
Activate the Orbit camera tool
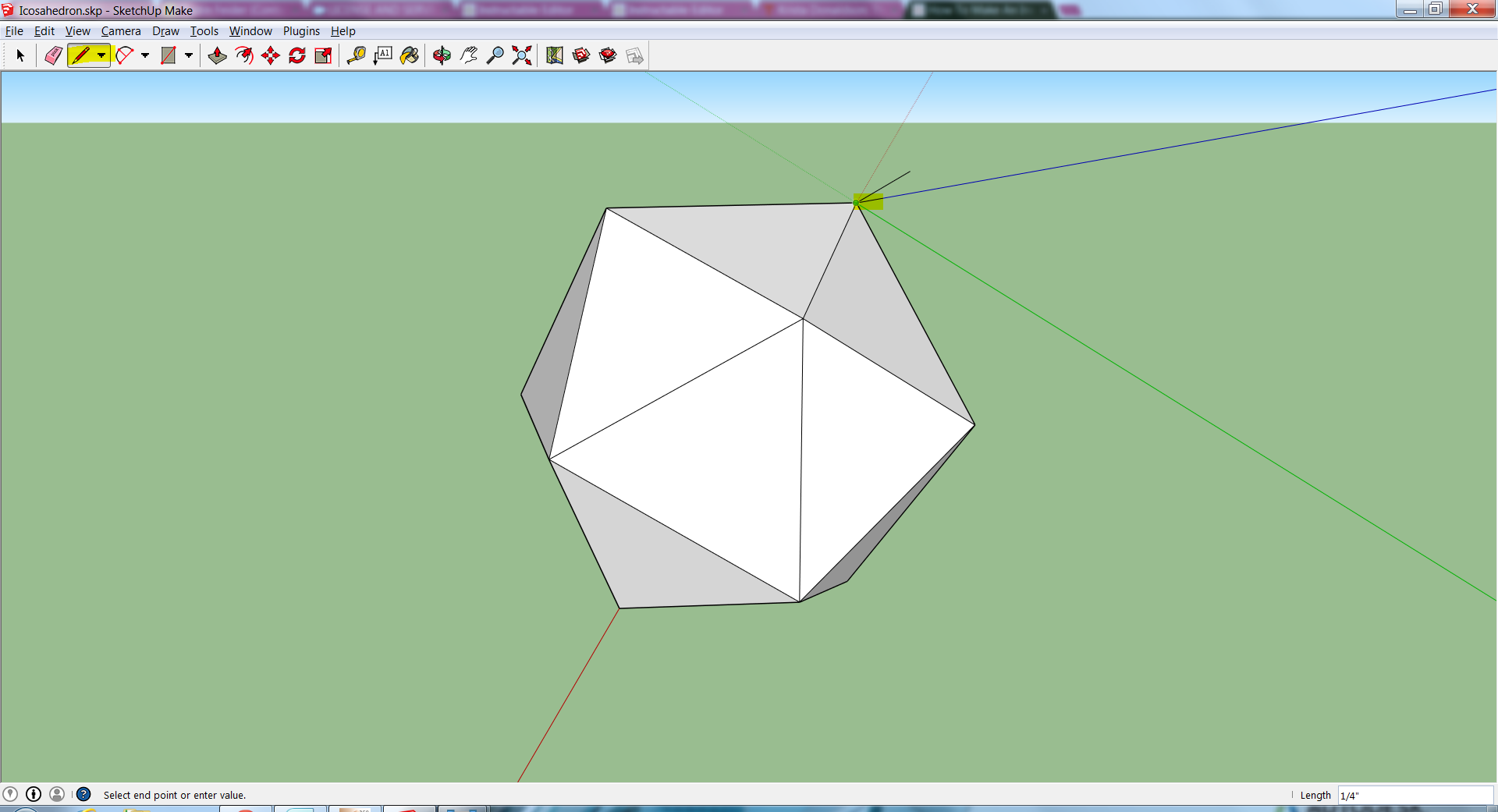[442, 55]
